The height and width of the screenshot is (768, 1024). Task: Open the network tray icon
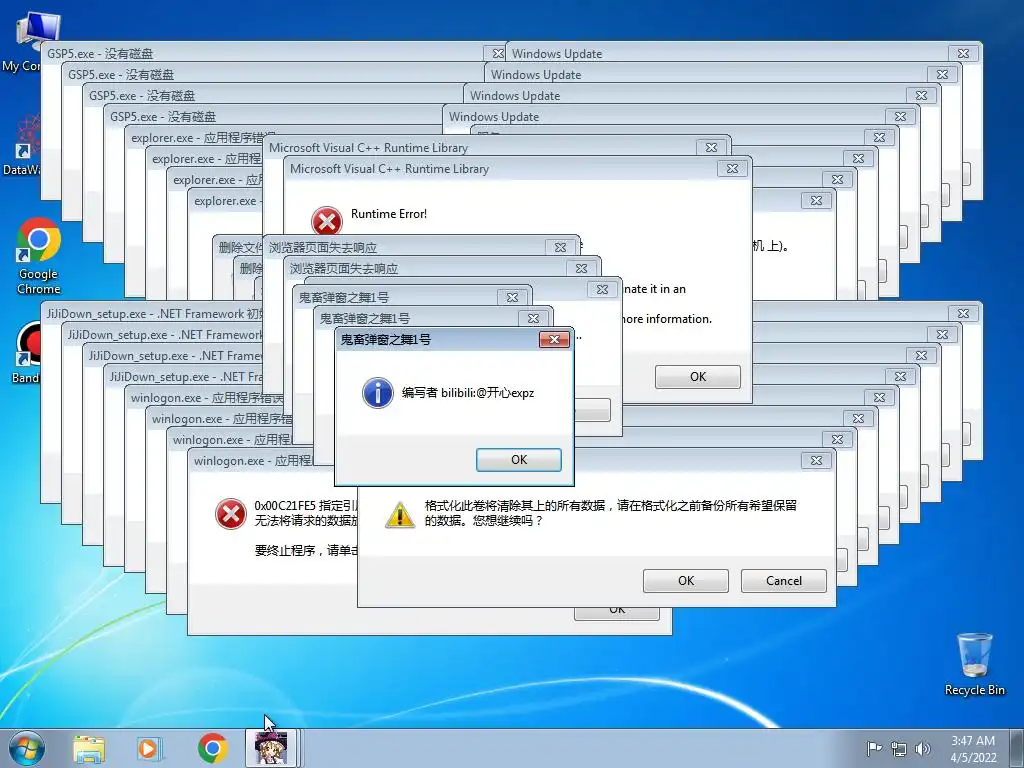(x=899, y=749)
